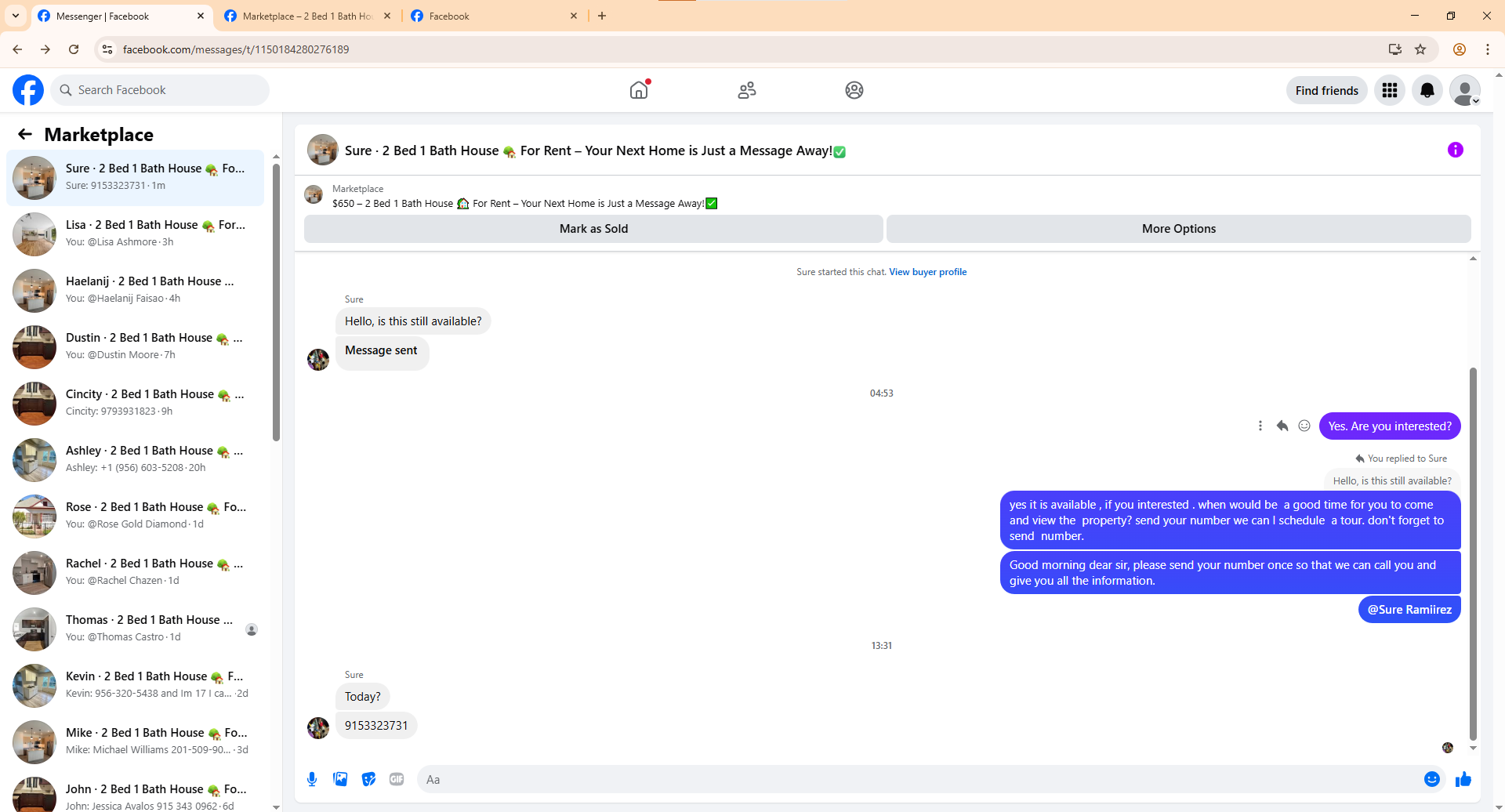Close the Messenger | Facebook tab
This screenshot has width=1505, height=812.
(x=201, y=16)
